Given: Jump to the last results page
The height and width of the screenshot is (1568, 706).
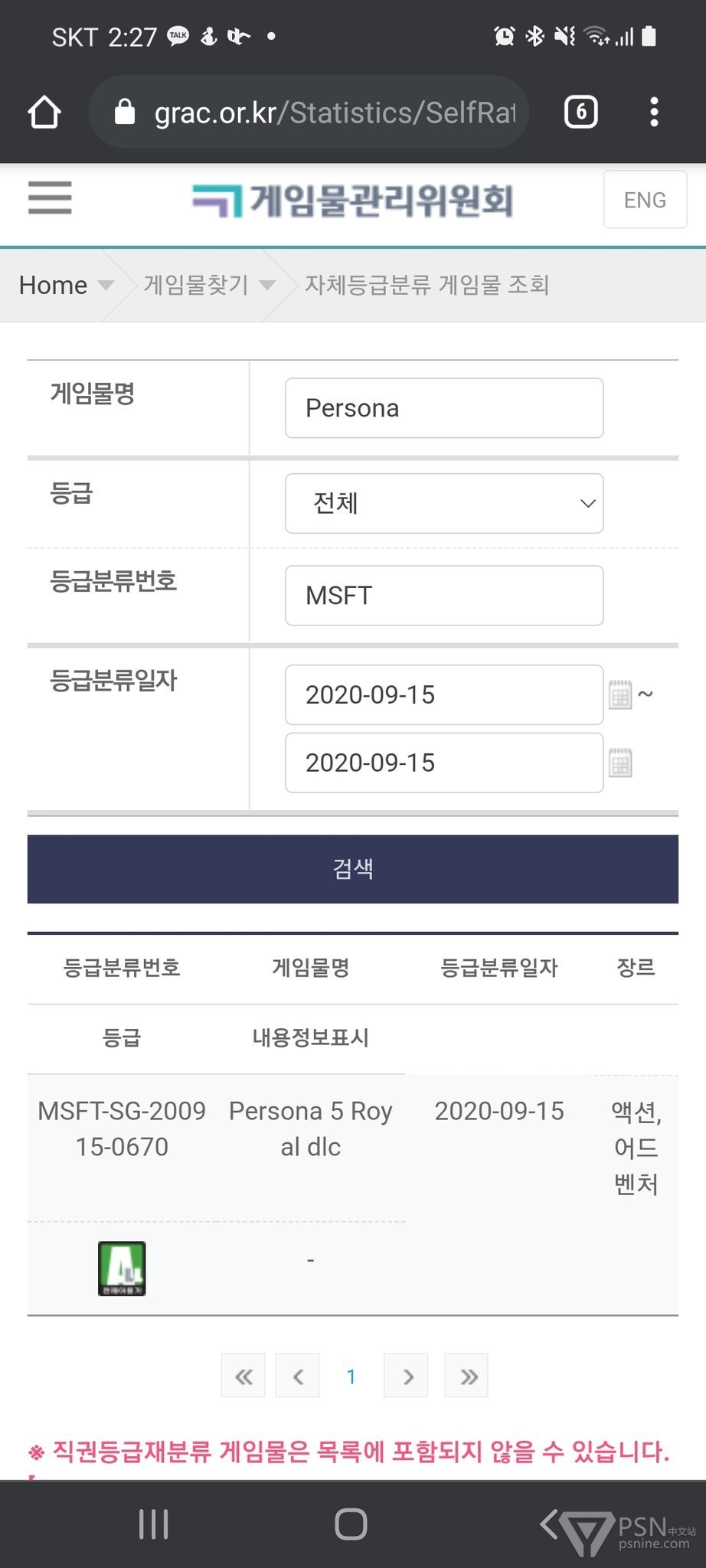Looking at the screenshot, I should (x=467, y=1377).
